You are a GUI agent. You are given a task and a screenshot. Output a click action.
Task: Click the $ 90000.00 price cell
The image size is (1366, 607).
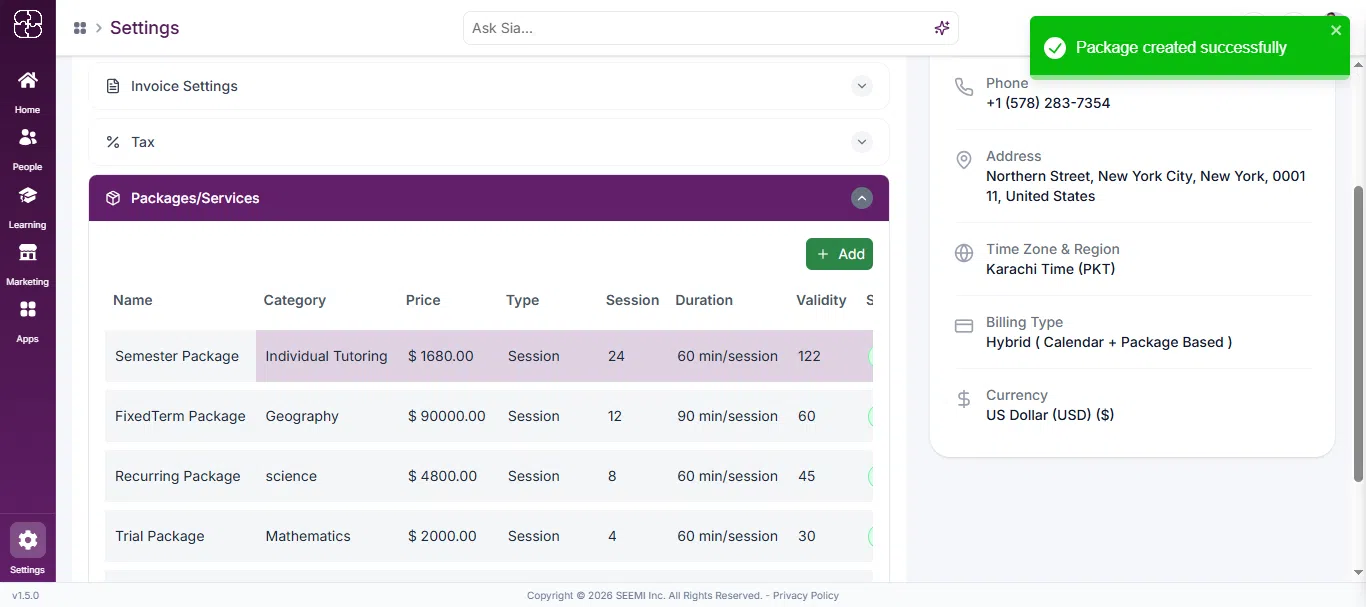coord(447,416)
